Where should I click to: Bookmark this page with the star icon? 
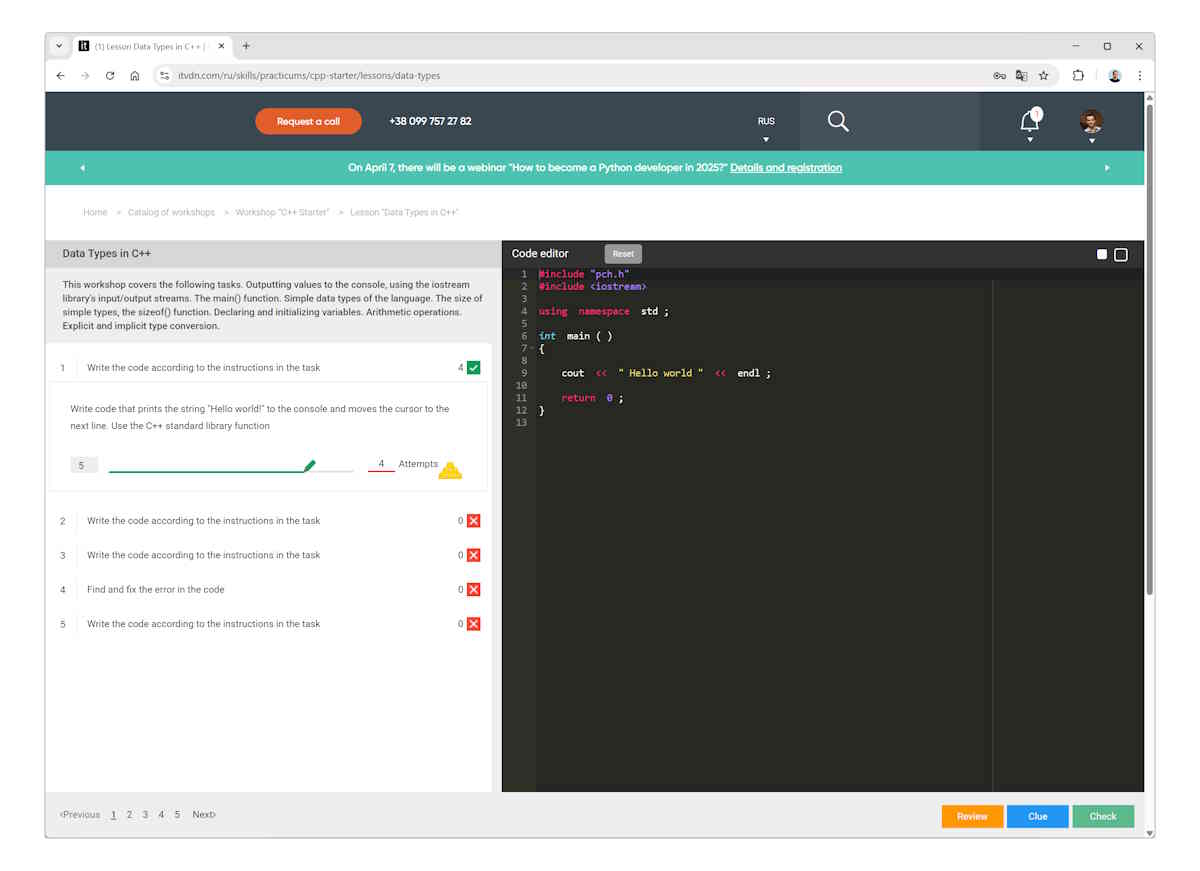click(x=1043, y=76)
